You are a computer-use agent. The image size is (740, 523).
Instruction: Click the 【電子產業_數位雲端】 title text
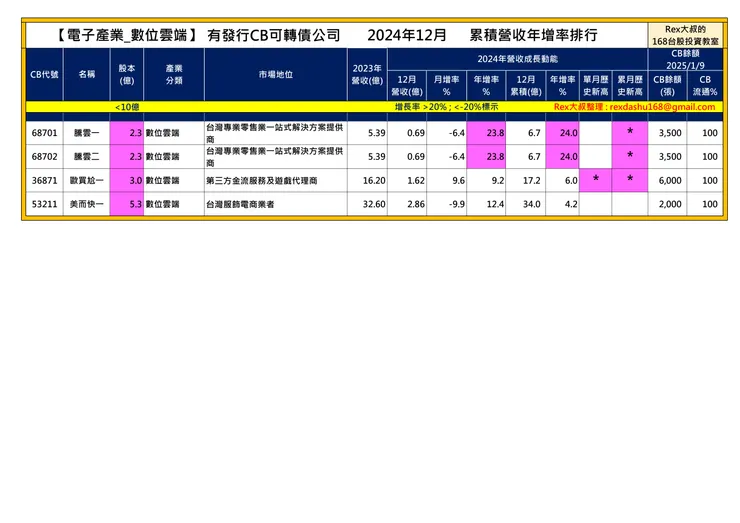tap(126, 35)
